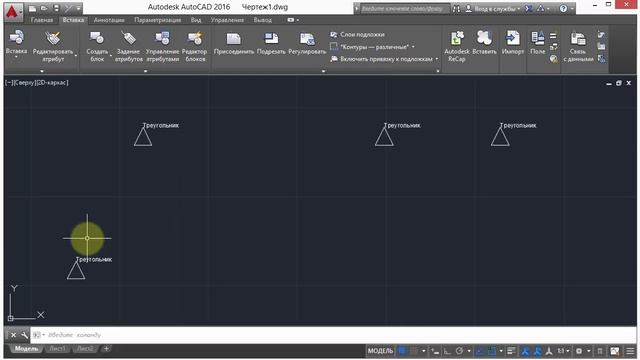Click the New drawing icon in quick access toolbar
The image size is (640, 360).
pyautogui.click(x=33, y=8)
